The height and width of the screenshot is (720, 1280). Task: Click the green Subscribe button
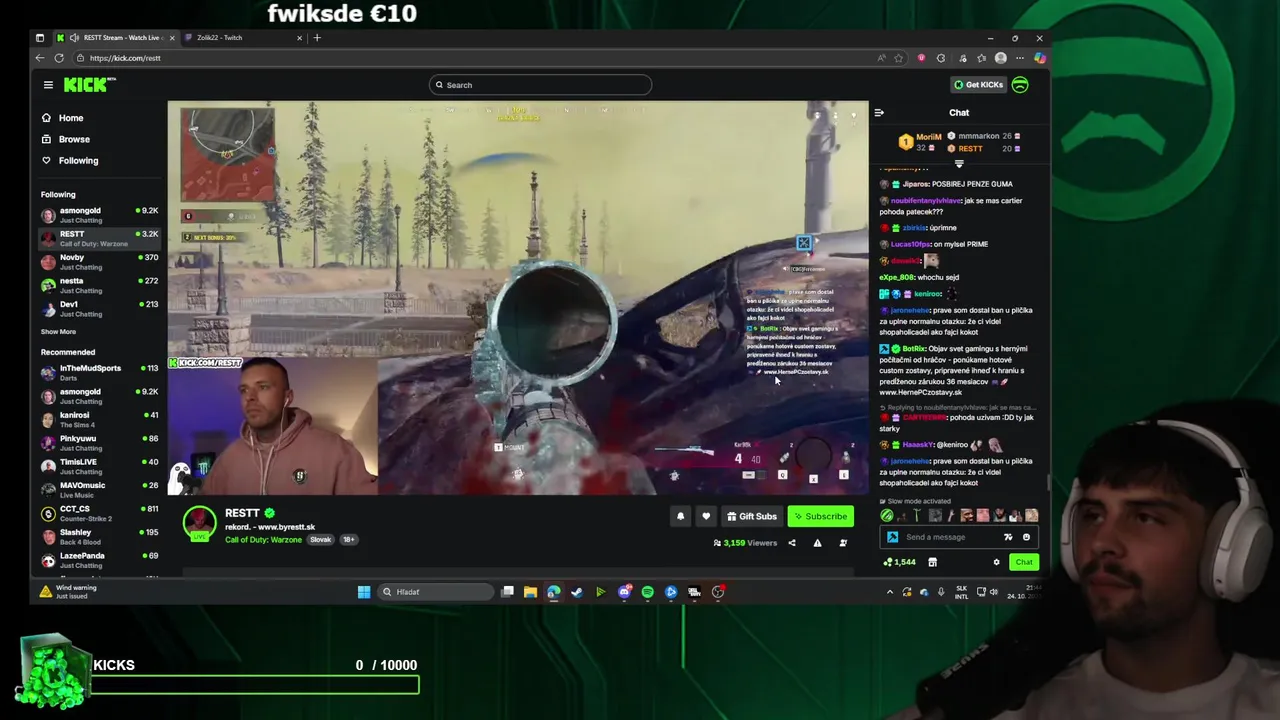pos(820,516)
